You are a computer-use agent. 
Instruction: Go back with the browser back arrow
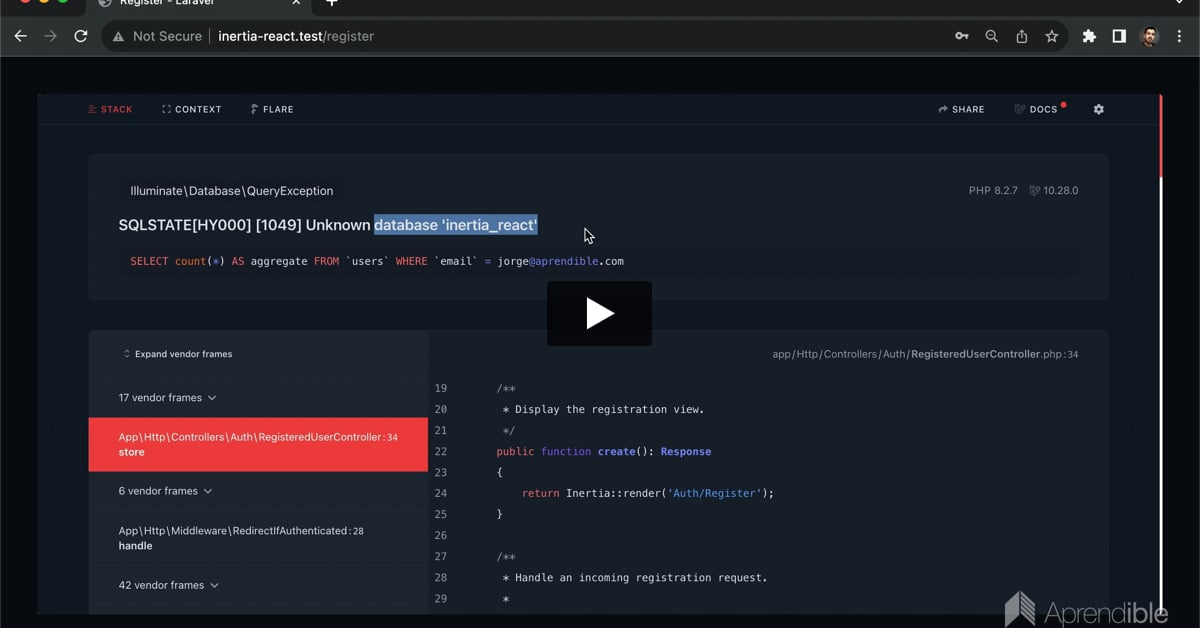pos(20,36)
